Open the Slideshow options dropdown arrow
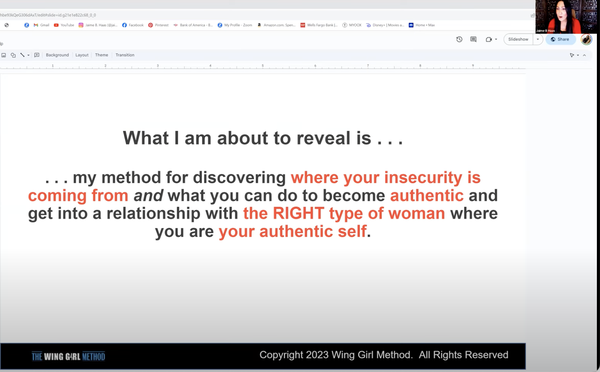The width and height of the screenshot is (600, 372). [x=538, y=39]
